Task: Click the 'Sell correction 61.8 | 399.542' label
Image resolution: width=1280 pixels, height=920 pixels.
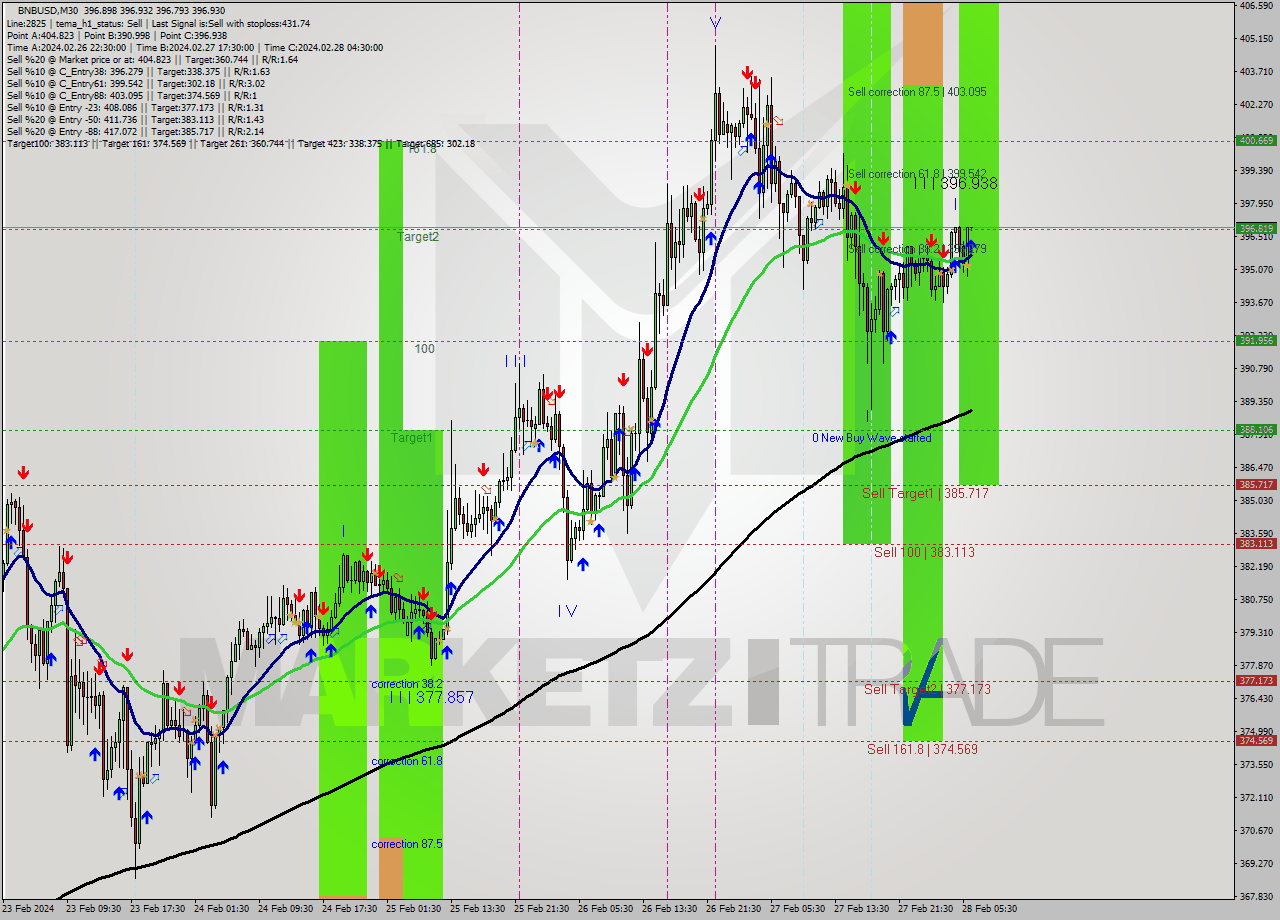Action: 917,174
